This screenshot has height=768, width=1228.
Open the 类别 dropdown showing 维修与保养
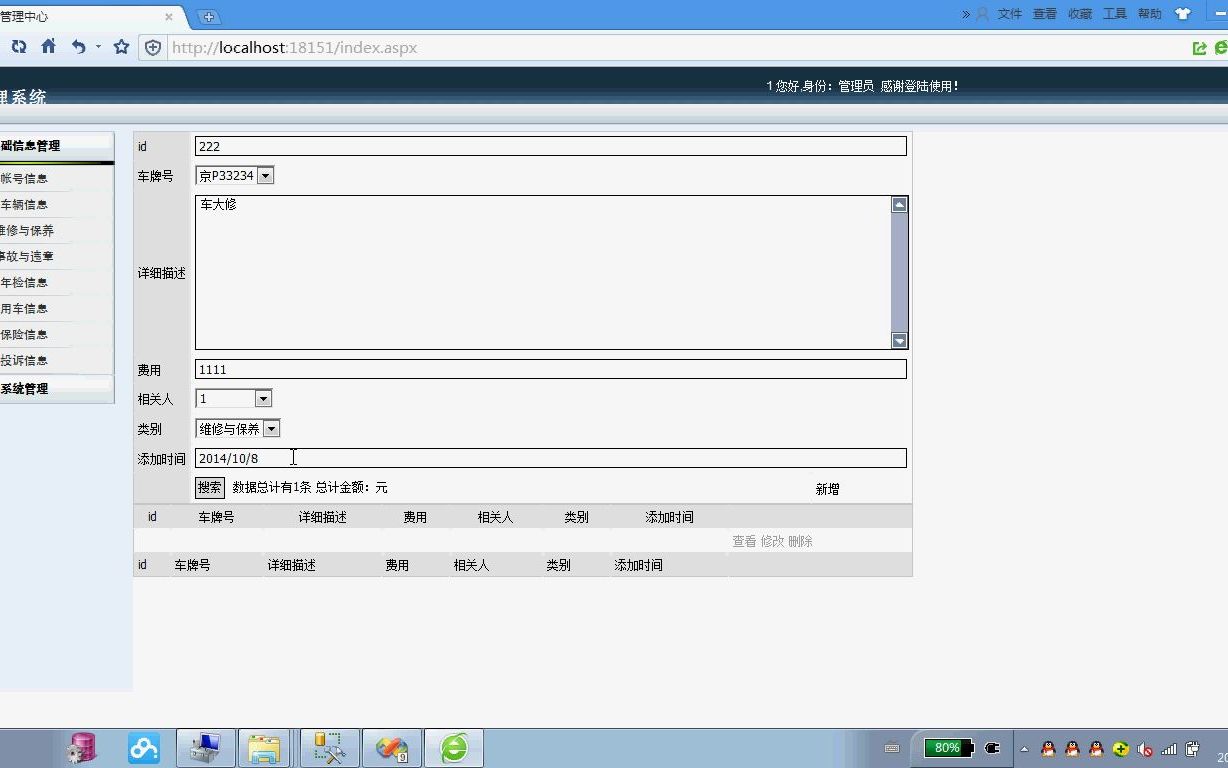[271, 428]
